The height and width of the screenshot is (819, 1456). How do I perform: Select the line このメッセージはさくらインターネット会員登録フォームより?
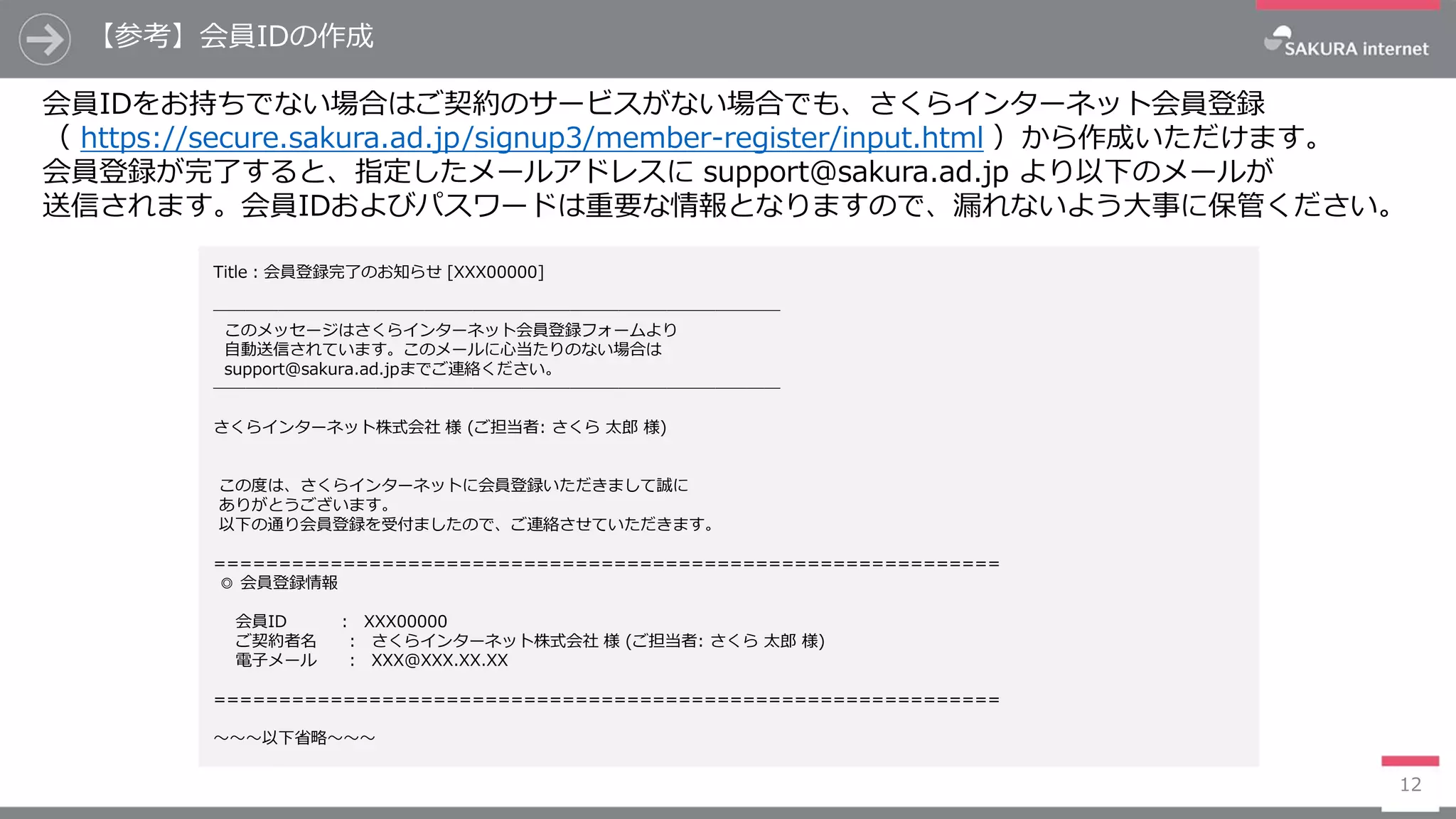click(451, 330)
